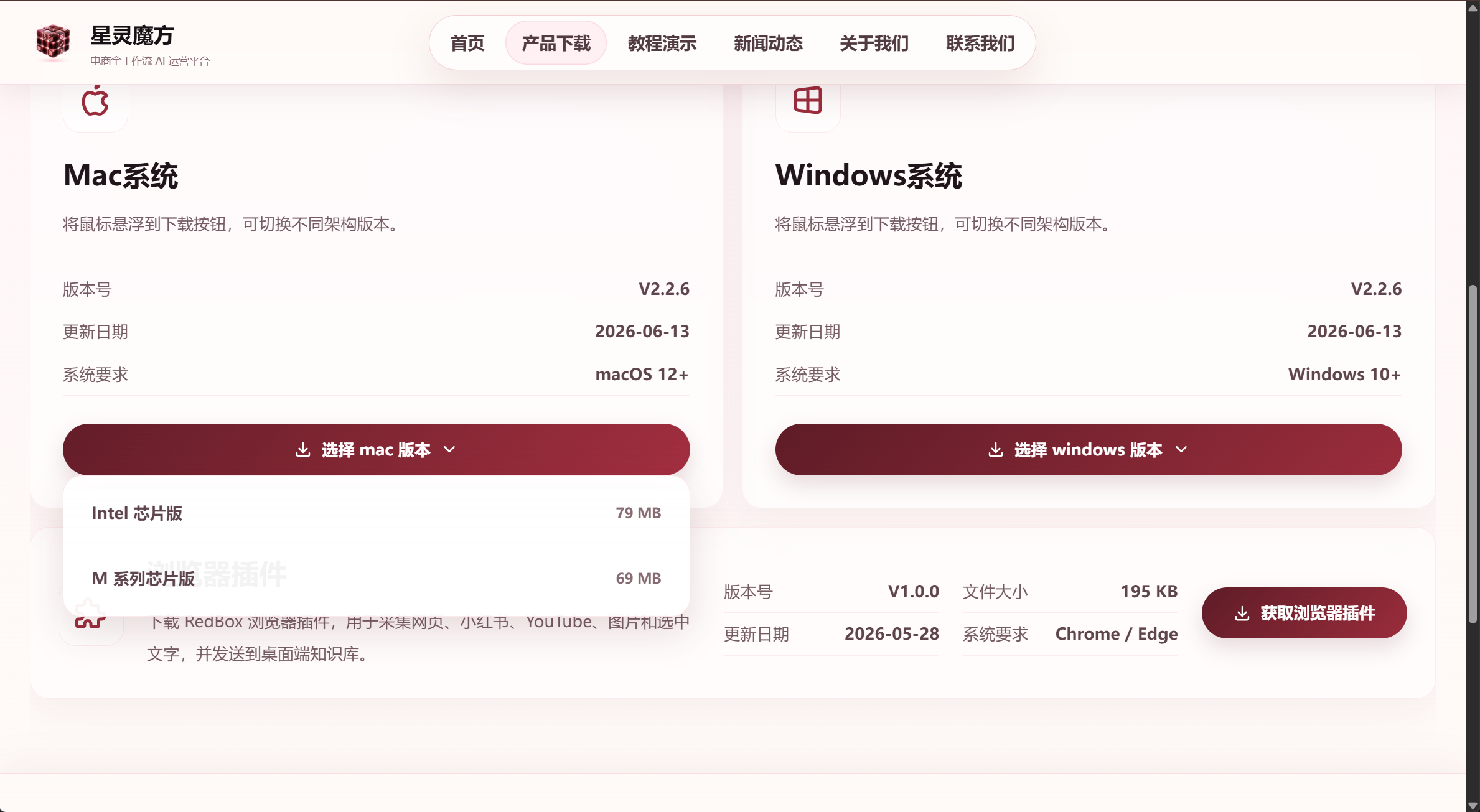This screenshot has width=1480, height=812.
Task: Choose Intel 芯片版 download option
Action: 376,513
